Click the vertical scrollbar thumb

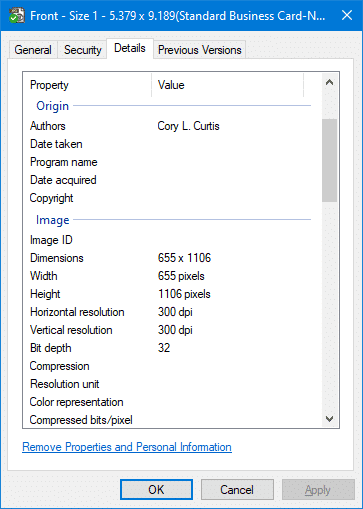(329, 160)
